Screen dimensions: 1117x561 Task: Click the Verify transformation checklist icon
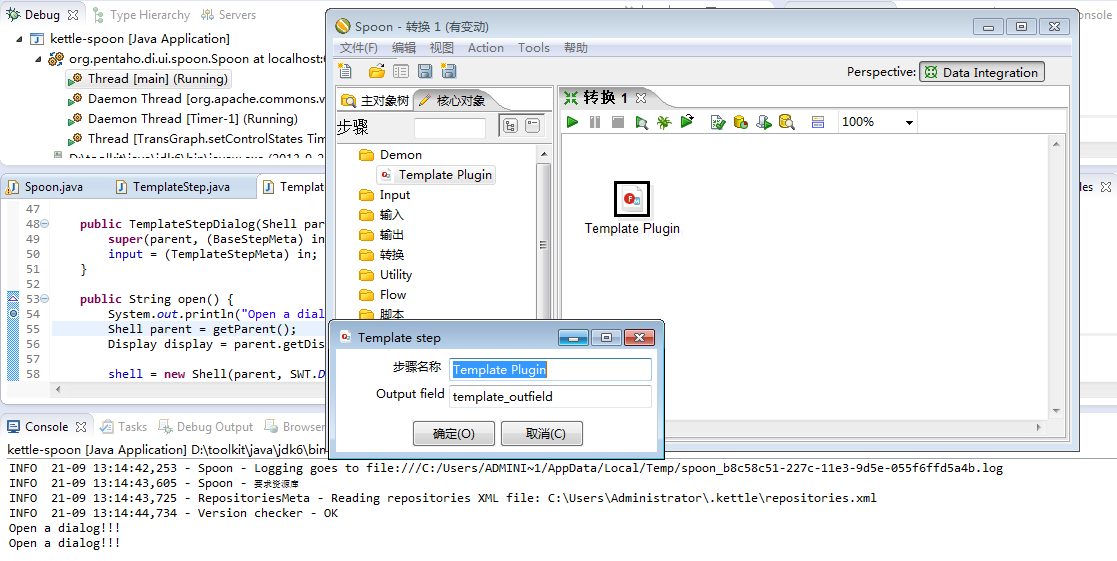pyautogui.click(x=717, y=122)
